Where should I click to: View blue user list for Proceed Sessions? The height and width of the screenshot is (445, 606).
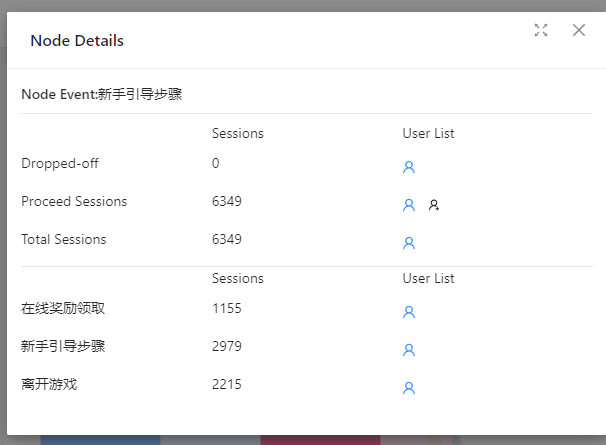[x=408, y=205]
